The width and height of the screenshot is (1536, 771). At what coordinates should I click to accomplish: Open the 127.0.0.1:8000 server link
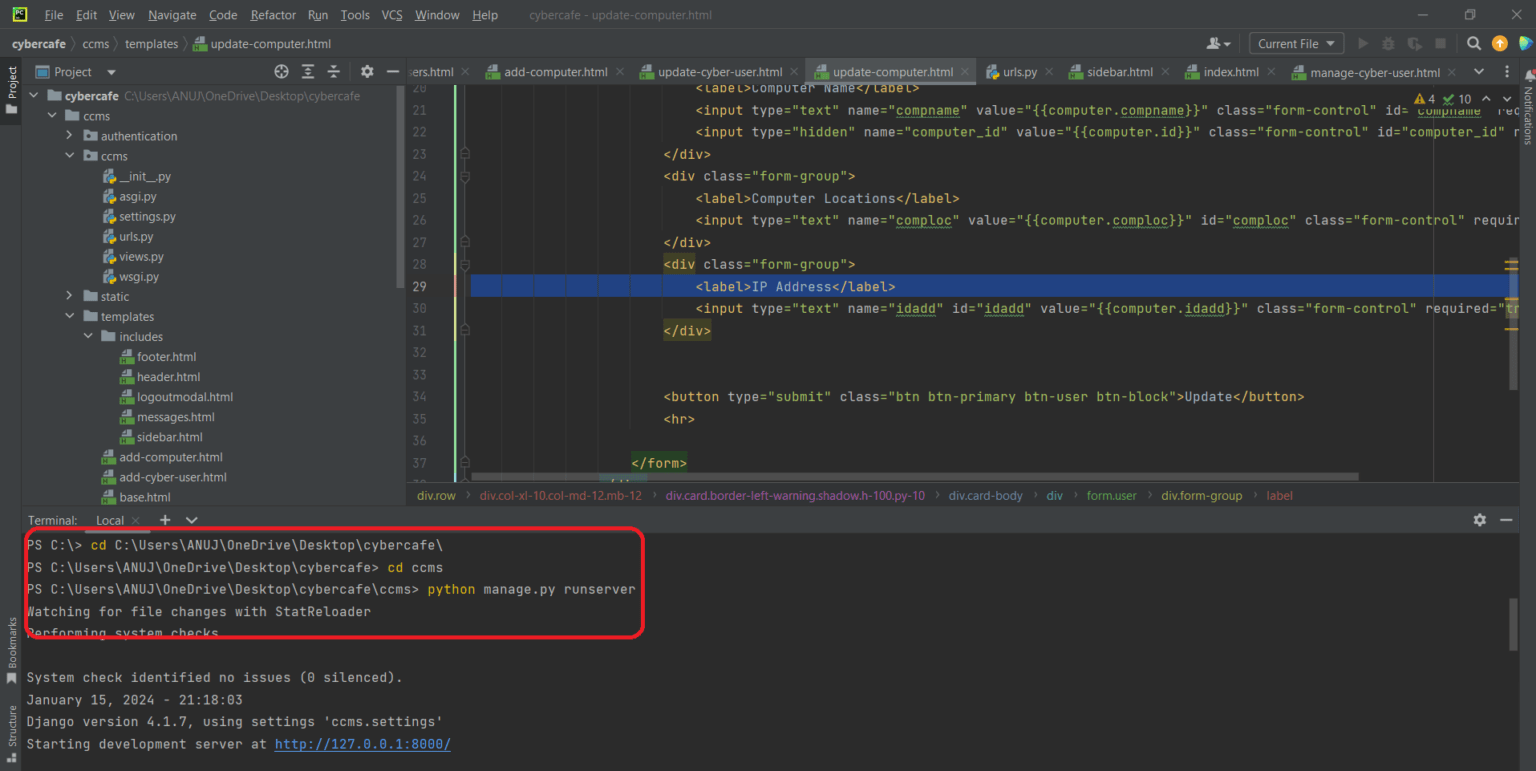tap(362, 744)
